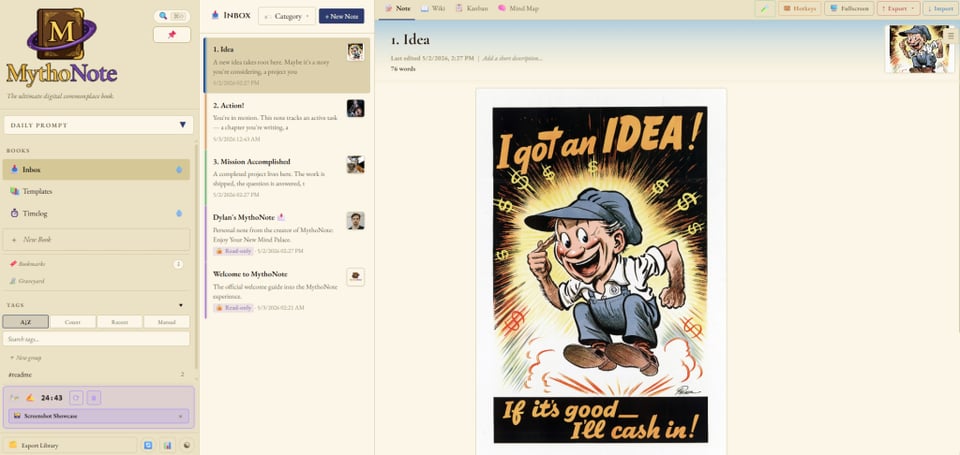Select the Count tag sort option
Screen dimensions: 960x455
[x=72, y=322]
